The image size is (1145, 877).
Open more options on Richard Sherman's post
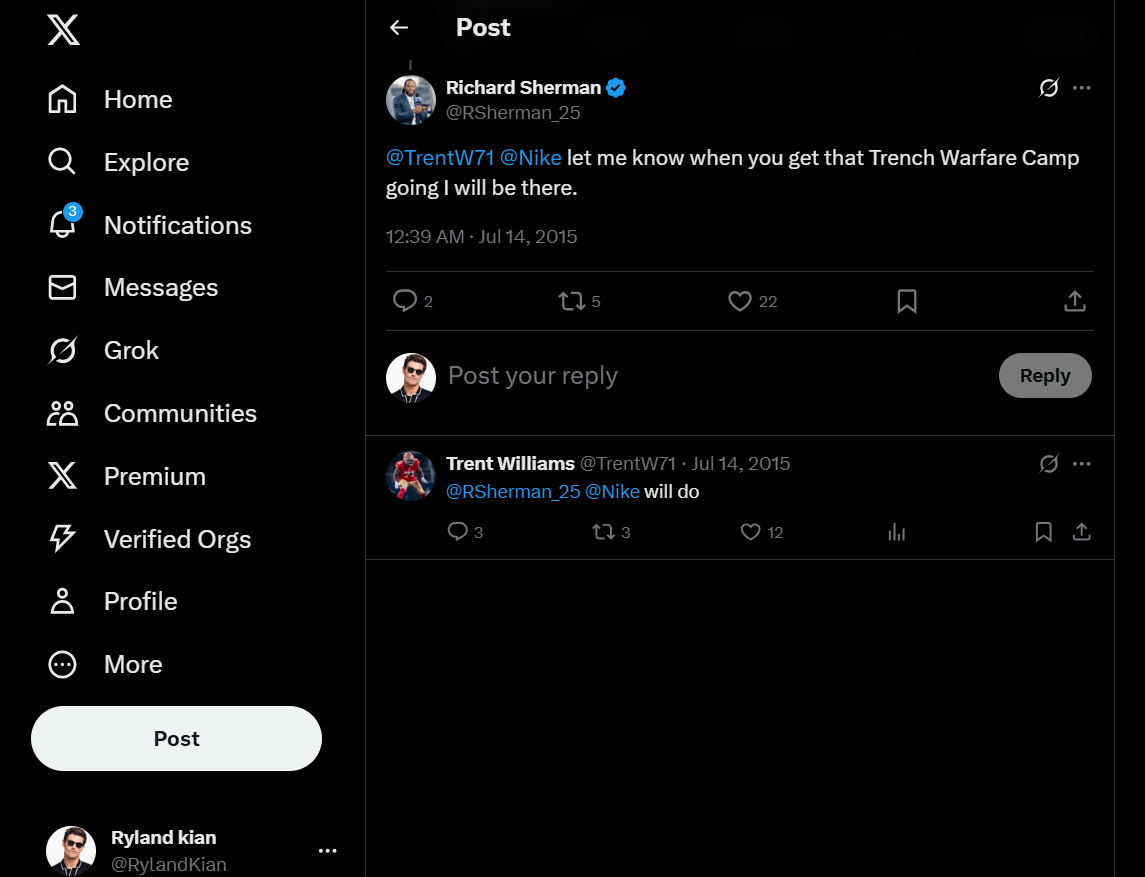point(1081,88)
